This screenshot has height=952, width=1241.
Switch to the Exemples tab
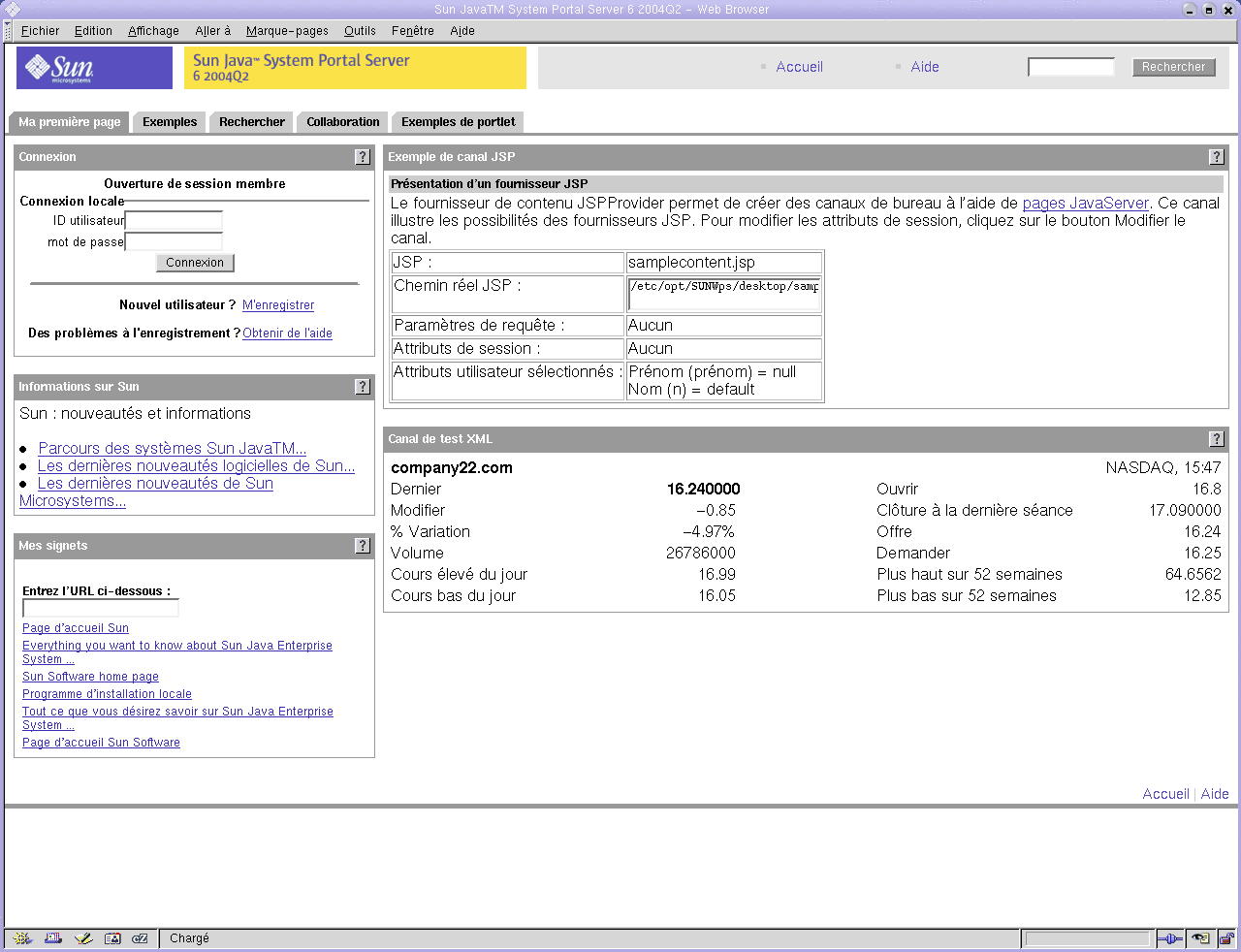170,122
